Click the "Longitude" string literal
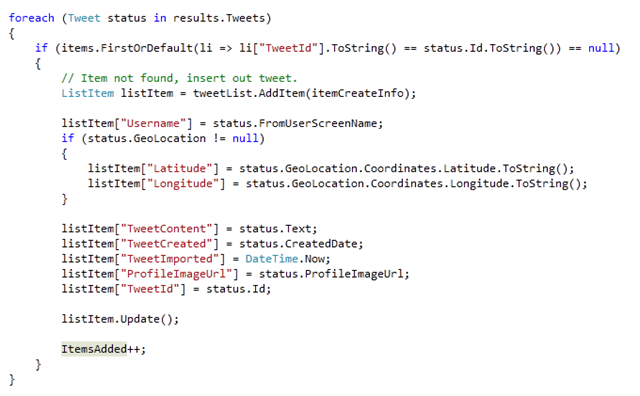 [183, 184]
